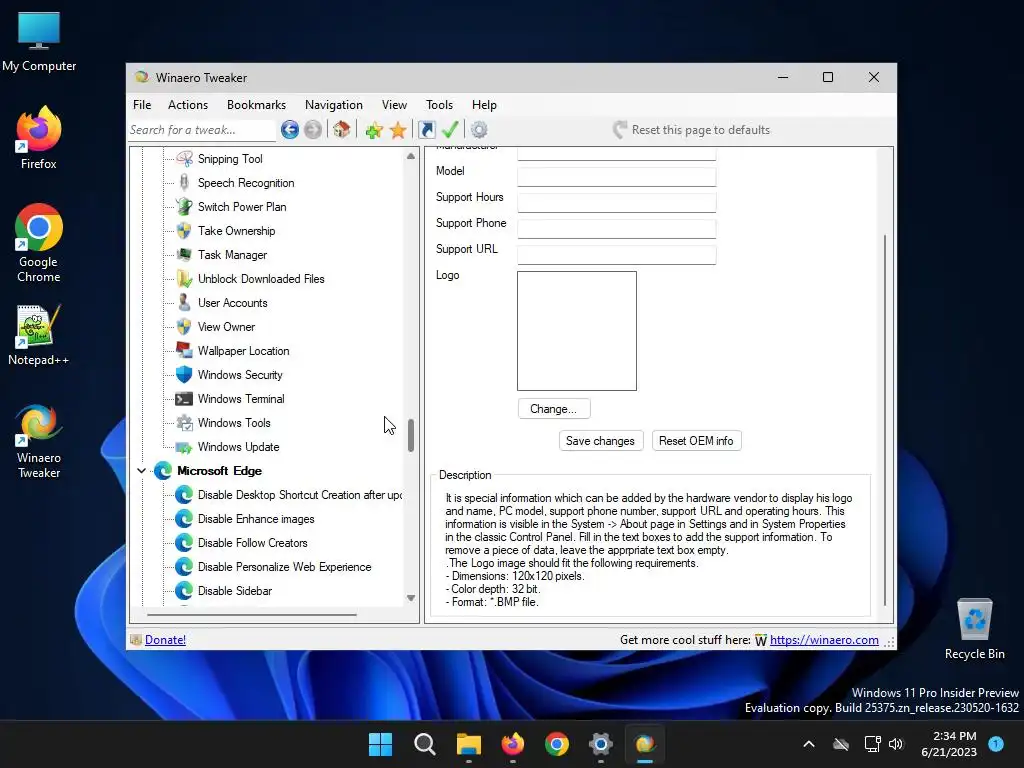Click the Take Ownership shield icon
This screenshot has height=768, width=1024.
[x=184, y=231]
